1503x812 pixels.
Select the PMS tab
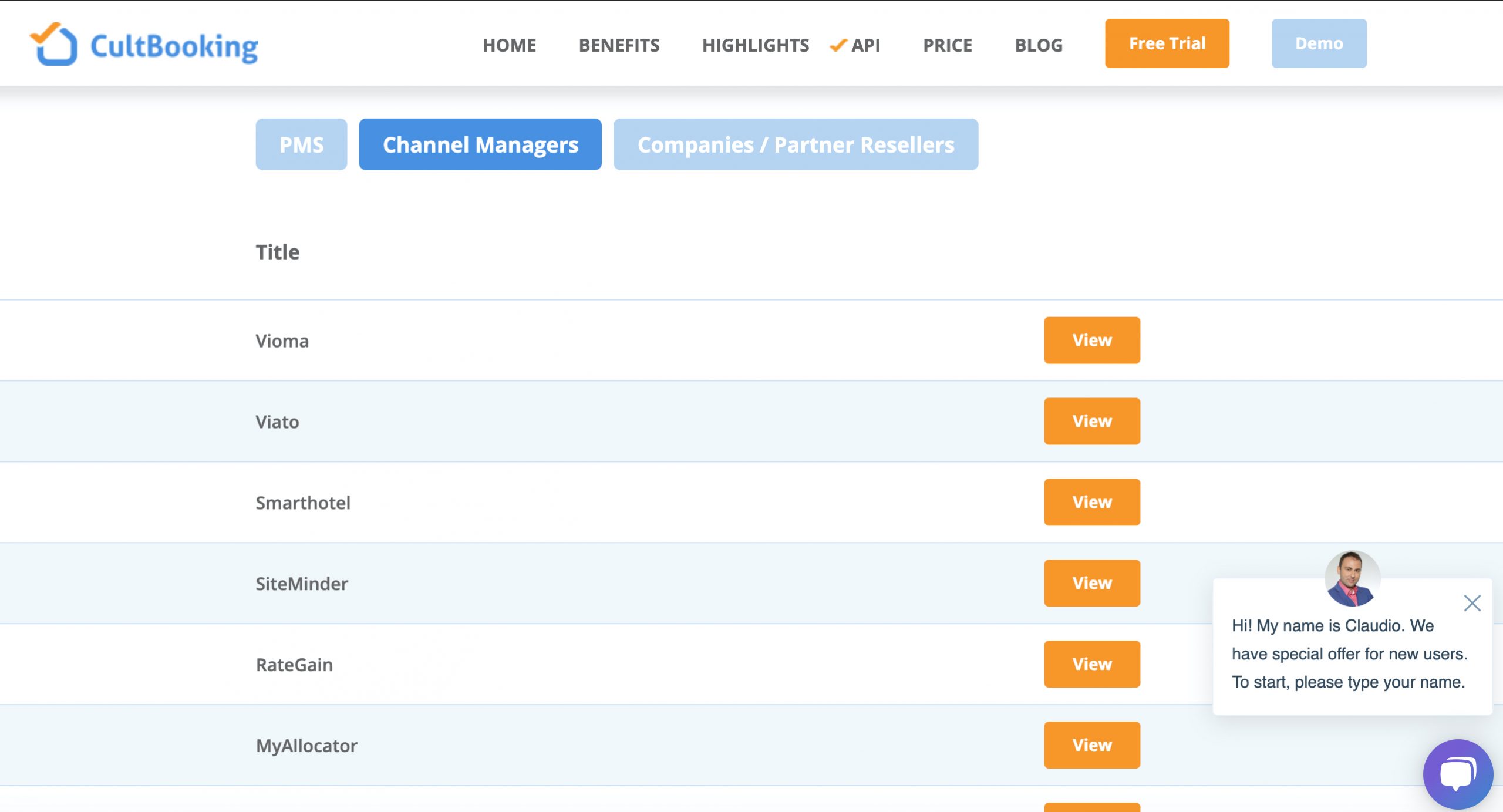coord(301,144)
